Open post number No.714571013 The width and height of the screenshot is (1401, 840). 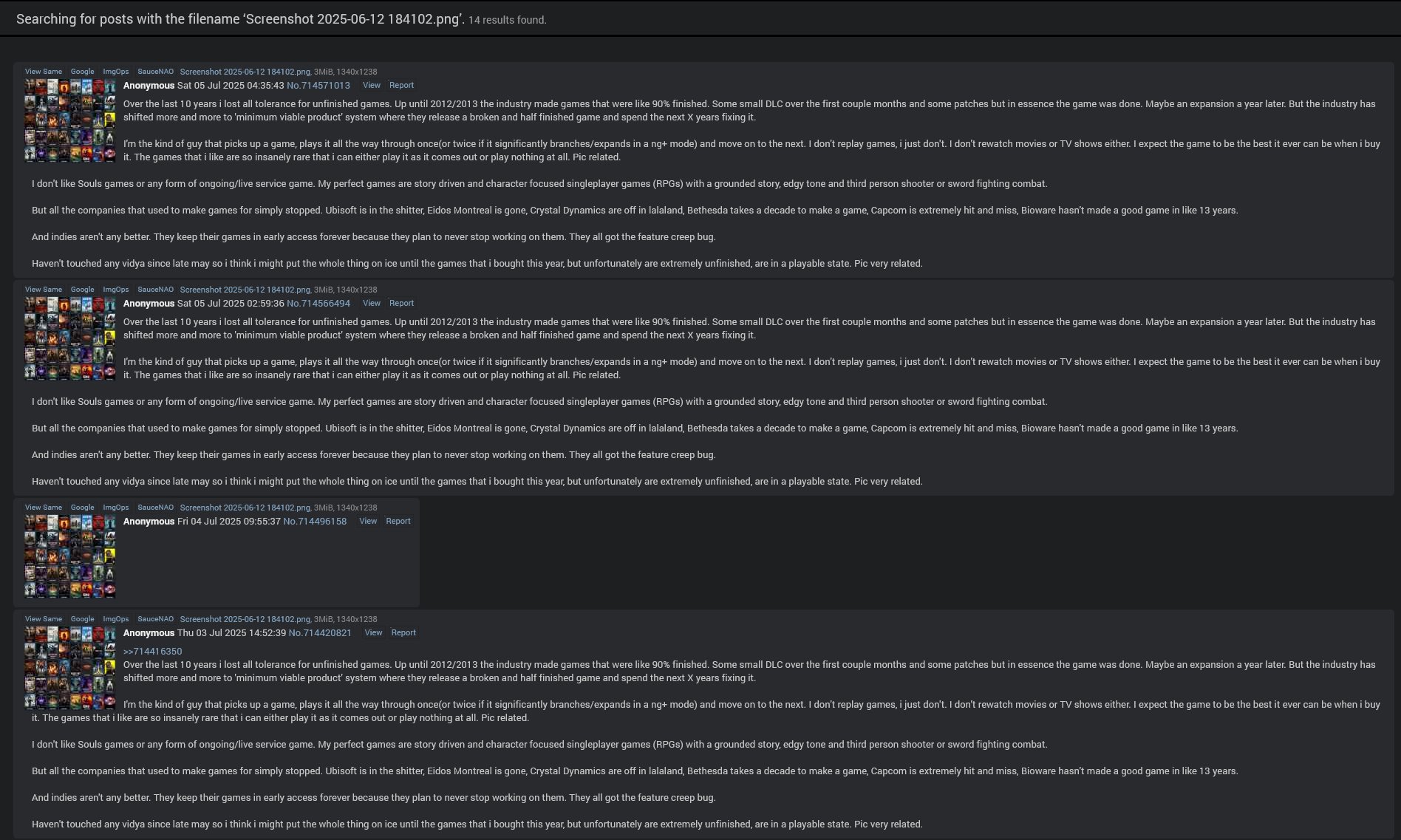click(x=318, y=86)
